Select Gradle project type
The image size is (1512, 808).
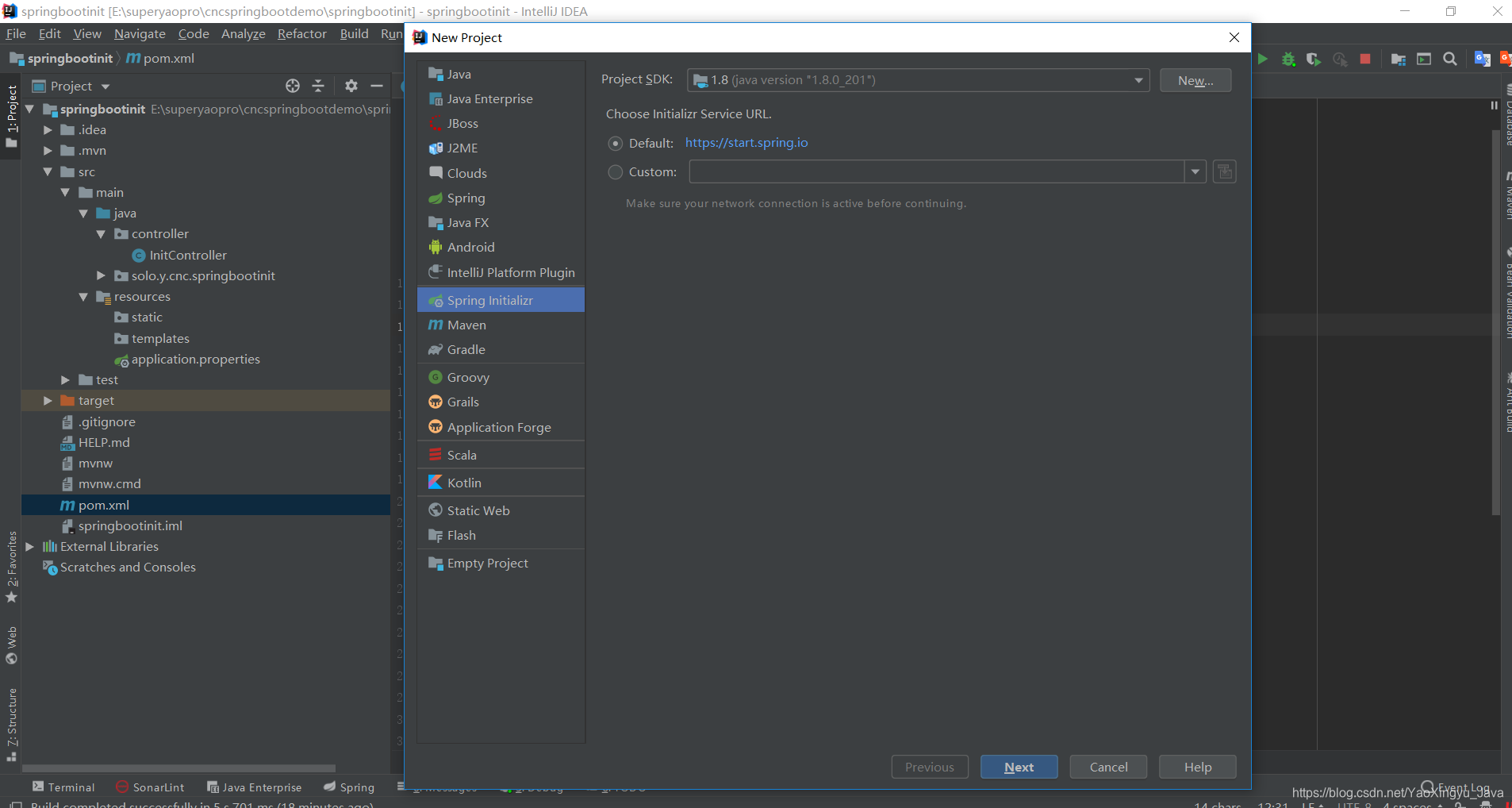tap(501, 349)
